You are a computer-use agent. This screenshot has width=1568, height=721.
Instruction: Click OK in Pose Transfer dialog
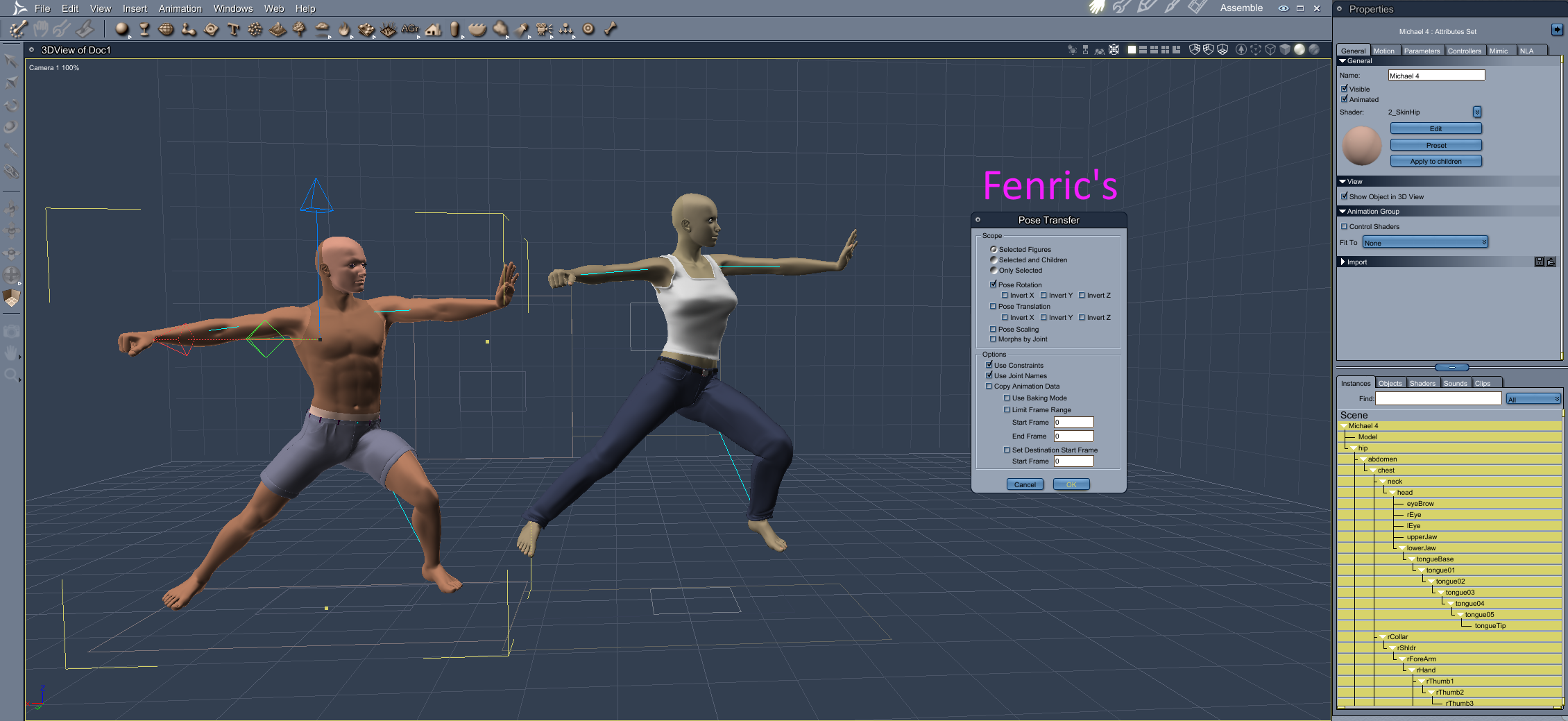coord(1071,484)
